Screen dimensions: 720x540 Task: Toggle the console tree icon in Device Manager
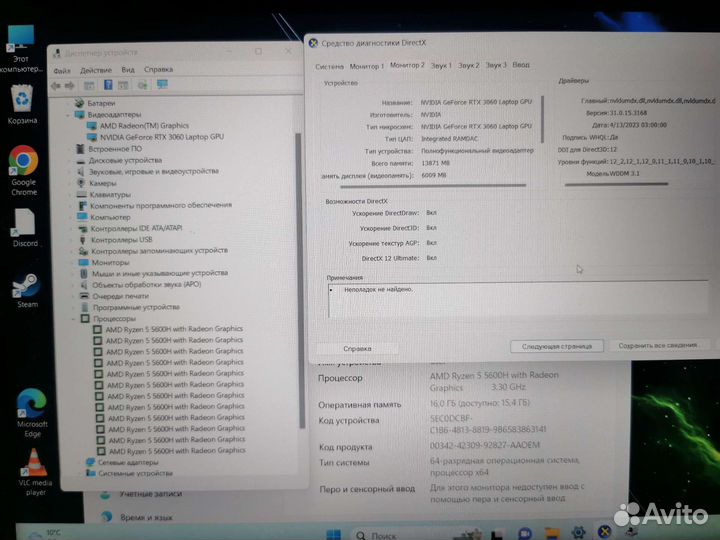[89, 86]
